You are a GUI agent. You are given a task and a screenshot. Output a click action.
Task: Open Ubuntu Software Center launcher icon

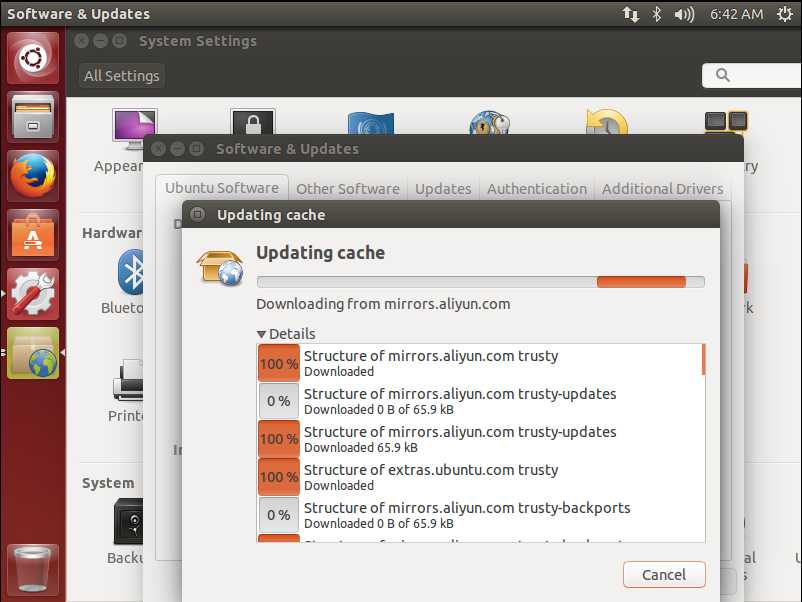(x=33, y=235)
